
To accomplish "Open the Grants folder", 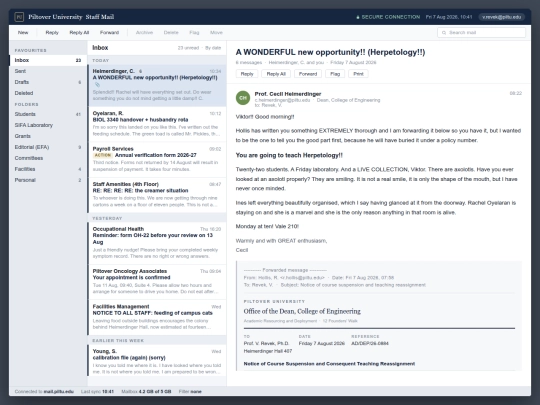I will click(x=48, y=136).
